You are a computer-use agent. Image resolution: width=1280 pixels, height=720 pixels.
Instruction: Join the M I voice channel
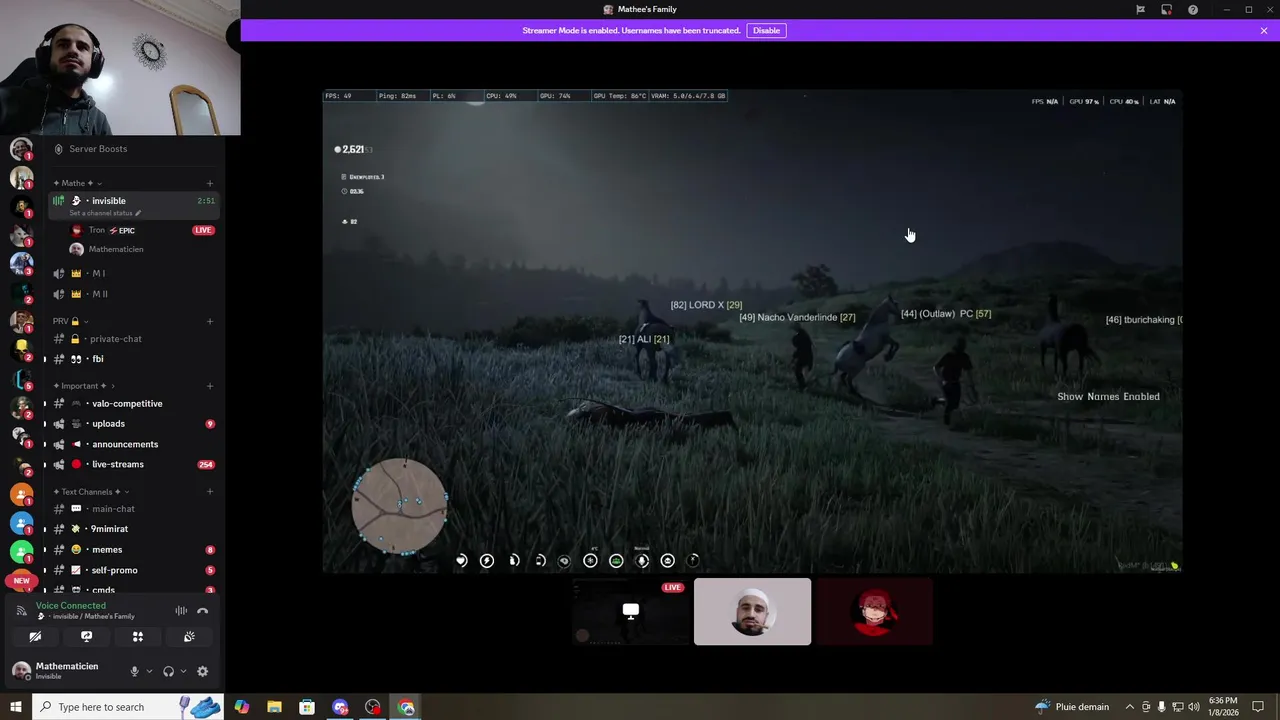[133, 273]
